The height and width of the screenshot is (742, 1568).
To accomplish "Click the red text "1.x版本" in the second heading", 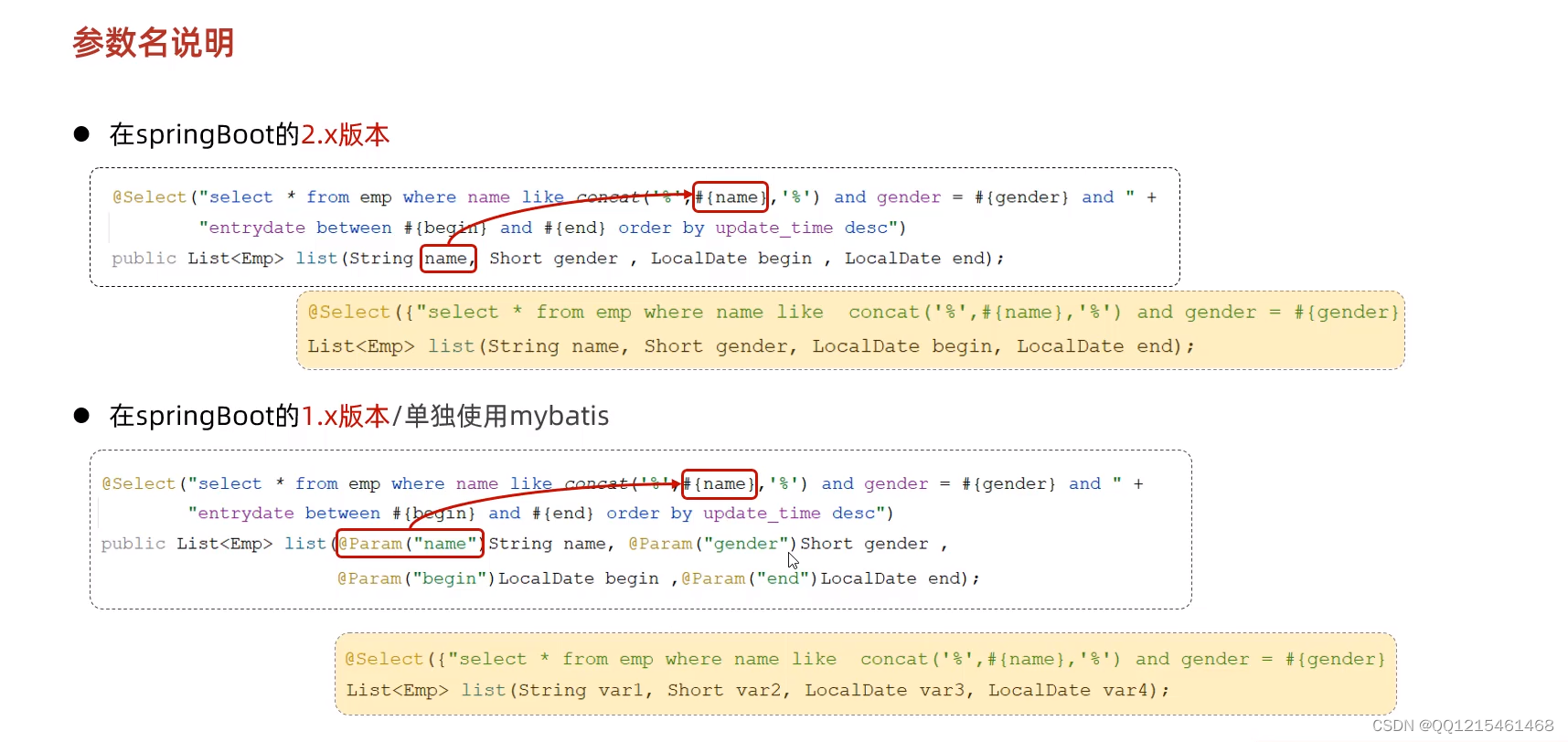I will [346, 417].
